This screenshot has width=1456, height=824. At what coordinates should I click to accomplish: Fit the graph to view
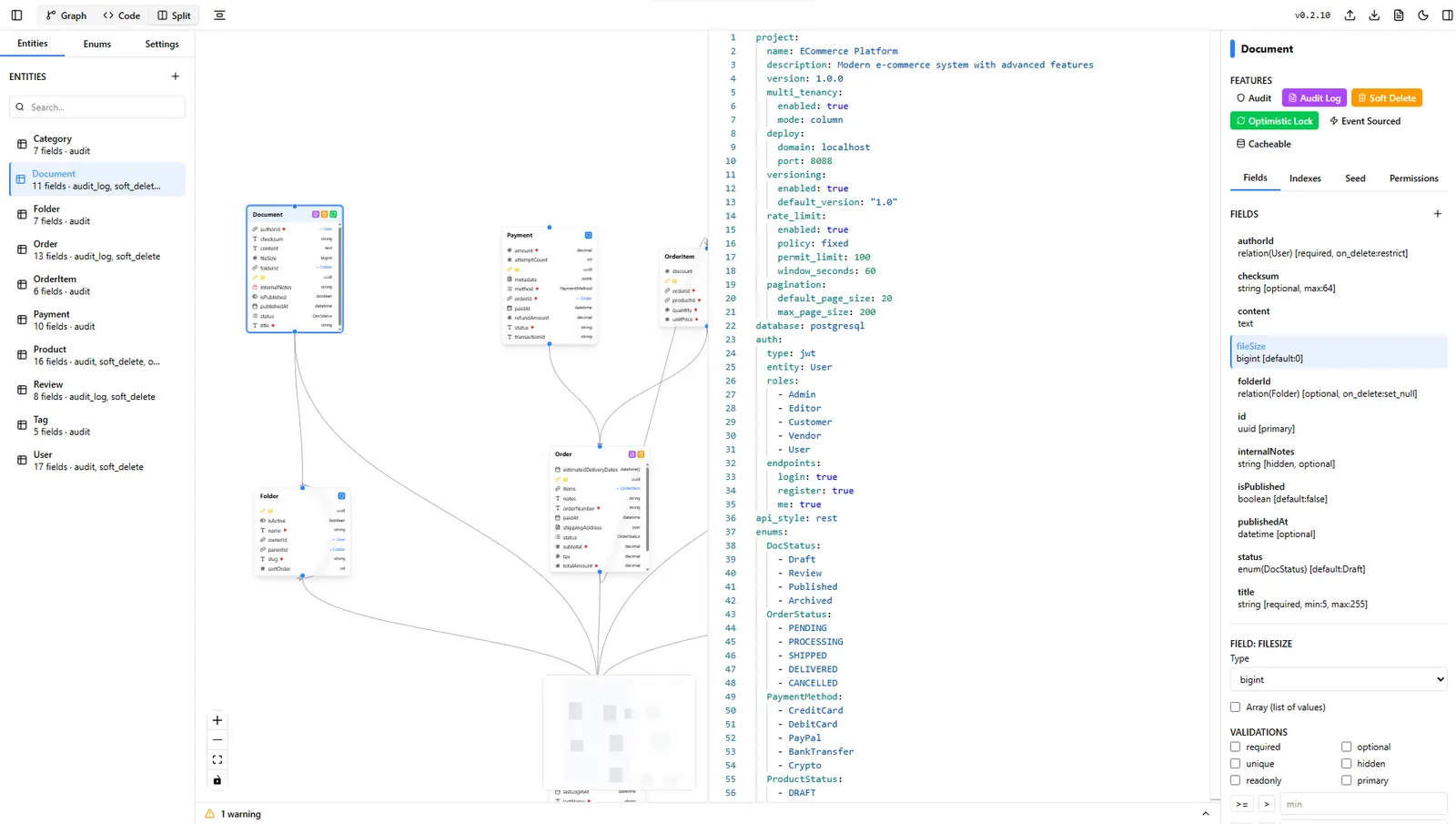[217, 759]
